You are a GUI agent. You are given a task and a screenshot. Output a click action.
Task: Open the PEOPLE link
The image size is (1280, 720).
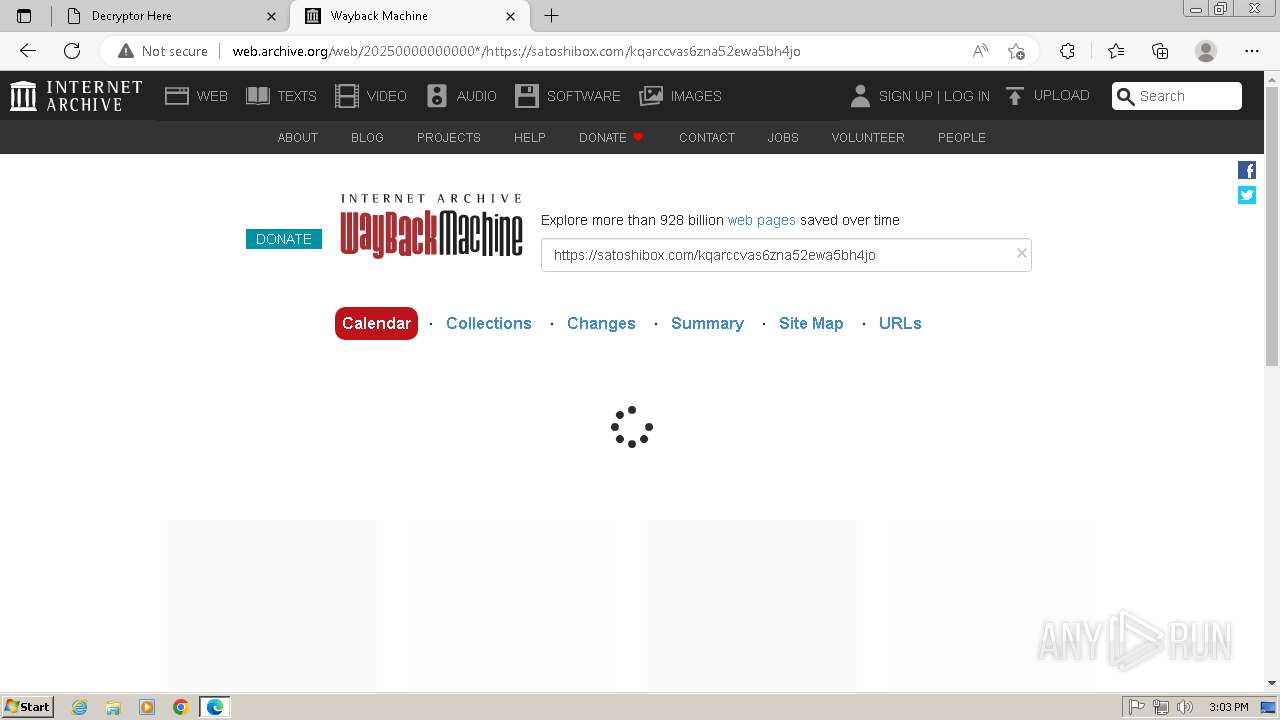coord(962,137)
